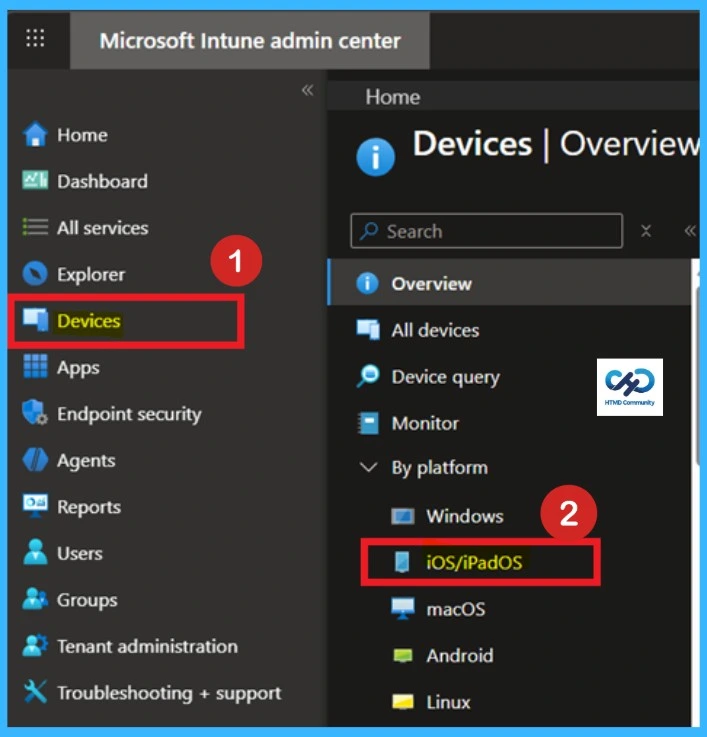This screenshot has height=737, width=707.
Task: Click the Explorer compass icon
Action: [35, 274]
